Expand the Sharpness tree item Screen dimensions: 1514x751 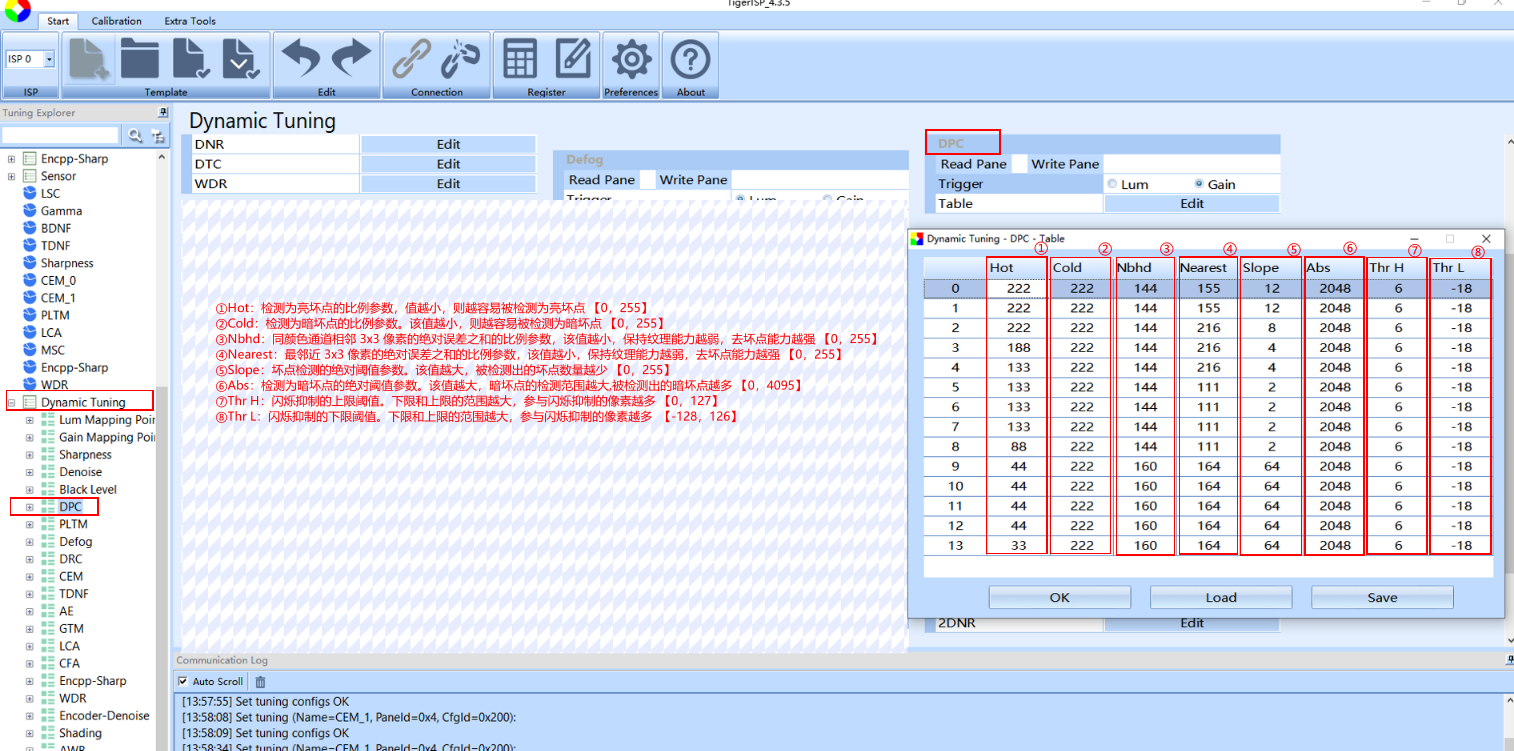point(30,455)
